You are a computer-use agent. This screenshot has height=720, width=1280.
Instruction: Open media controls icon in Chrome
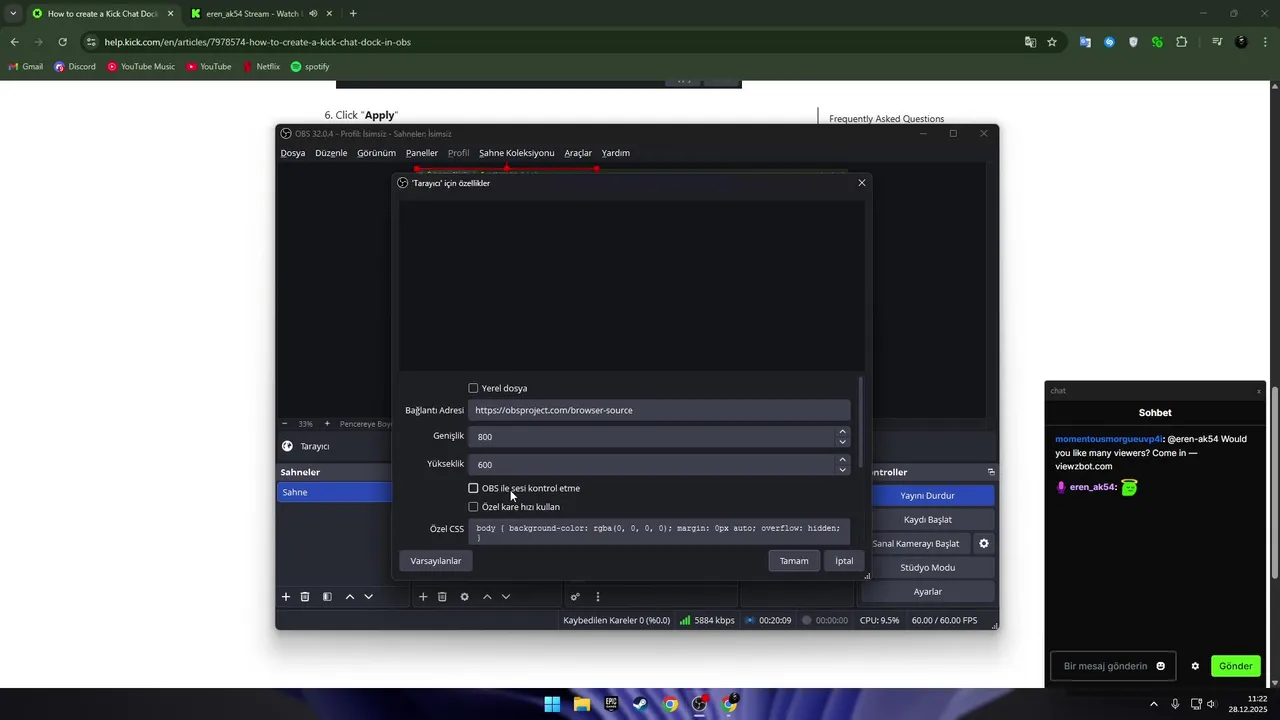point(1217,42)
